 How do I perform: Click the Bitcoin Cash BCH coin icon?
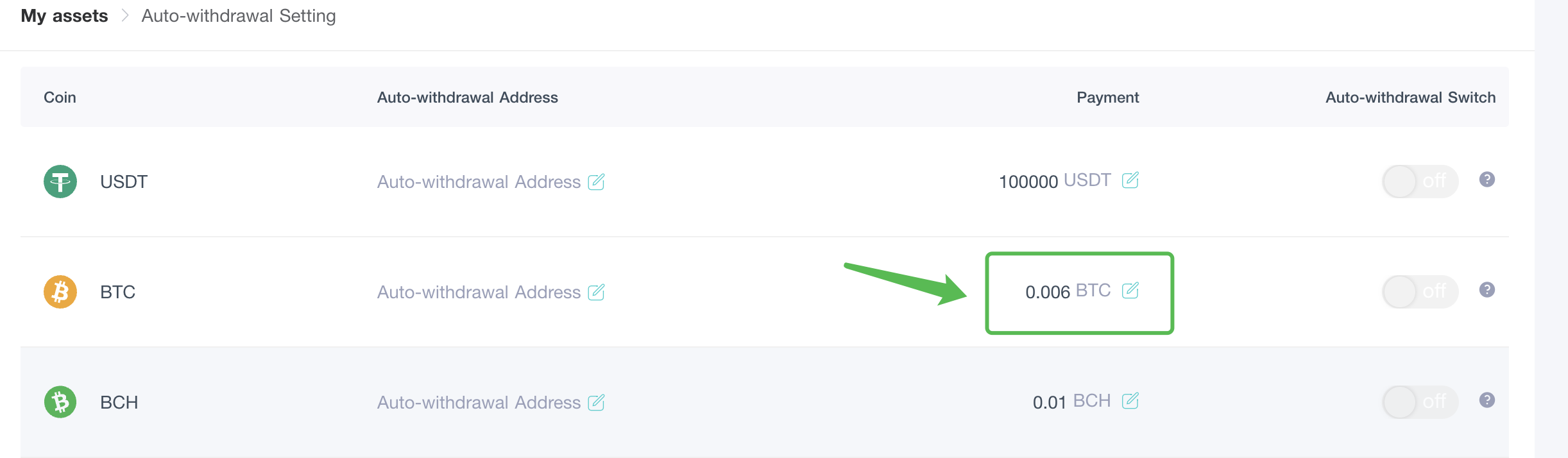60,402
